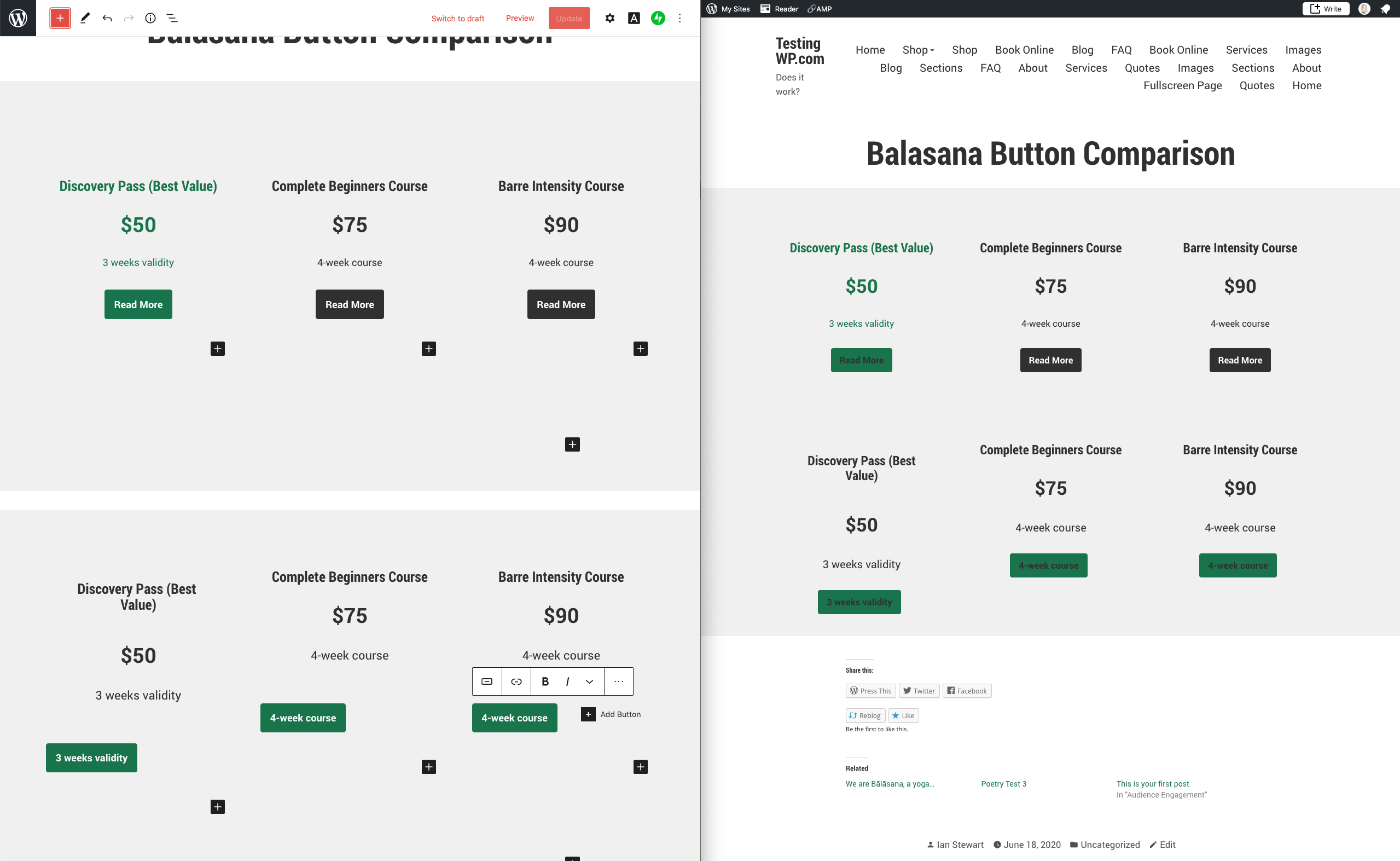The width and height of the screenshot is (1400, 861).
Task: Toggle bold formatting in button toolbar
Action: pos(545,681)
